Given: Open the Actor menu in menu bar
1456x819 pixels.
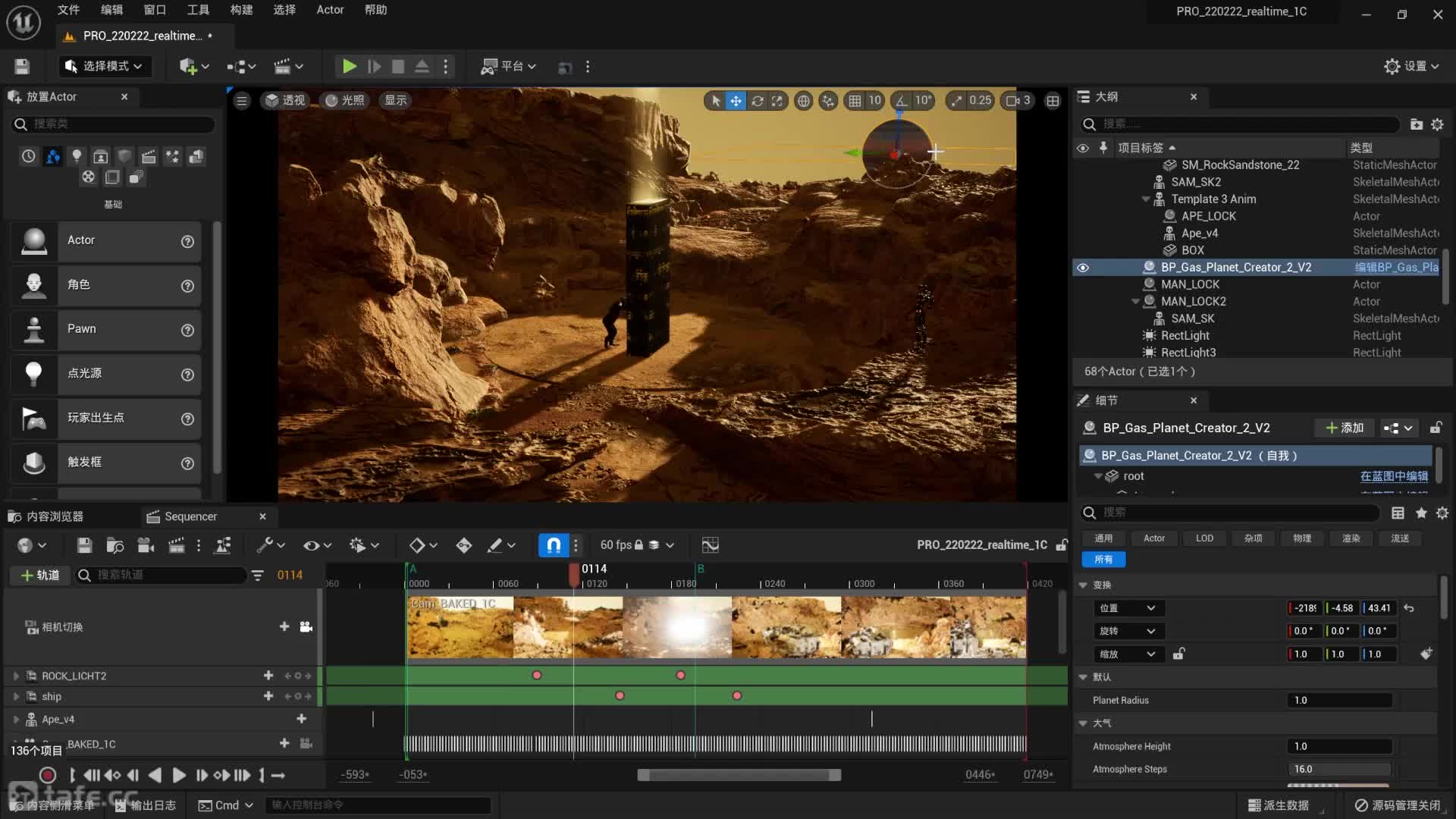Looking at the screenshot, I should pos(330,10).
